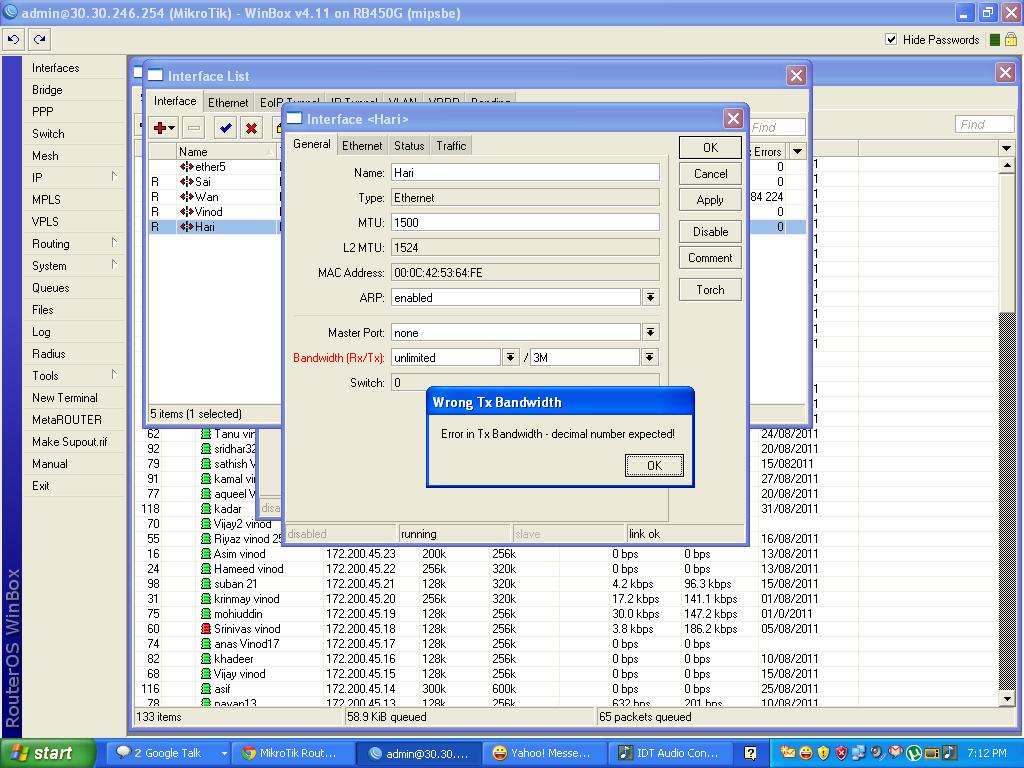Click the Apply button
The height and width of the screenshot is (768, 1024).
[x=710, y=200]
